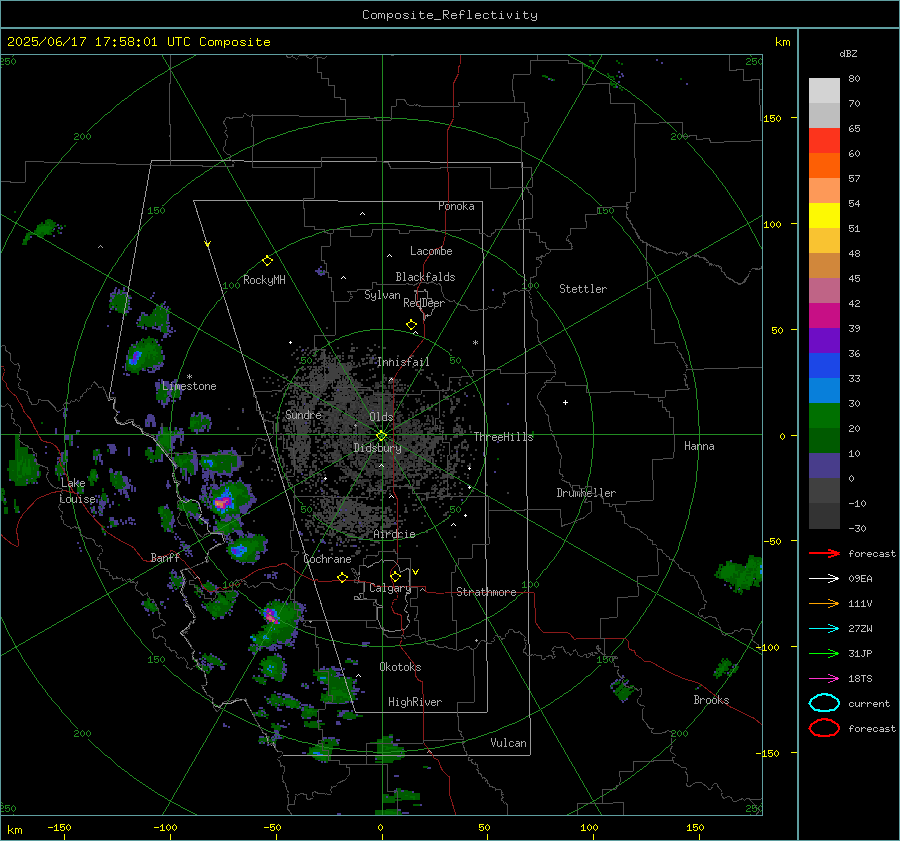The height and width of the screenshot is (841, 900).
Task: Click the -30 value on dBZ scale
Action: tap(857, 528)
